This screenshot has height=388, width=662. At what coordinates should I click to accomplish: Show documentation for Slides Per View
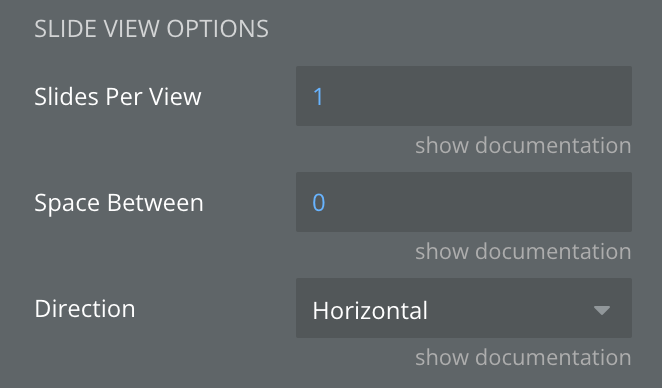pos(523,145)
